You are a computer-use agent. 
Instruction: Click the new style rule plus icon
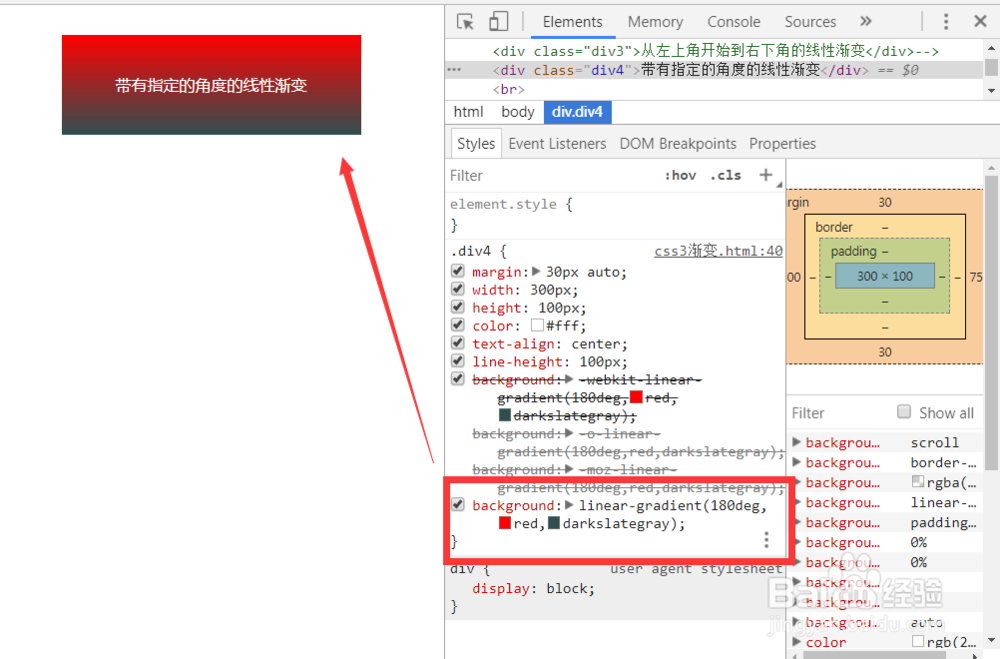click(766, 175)
